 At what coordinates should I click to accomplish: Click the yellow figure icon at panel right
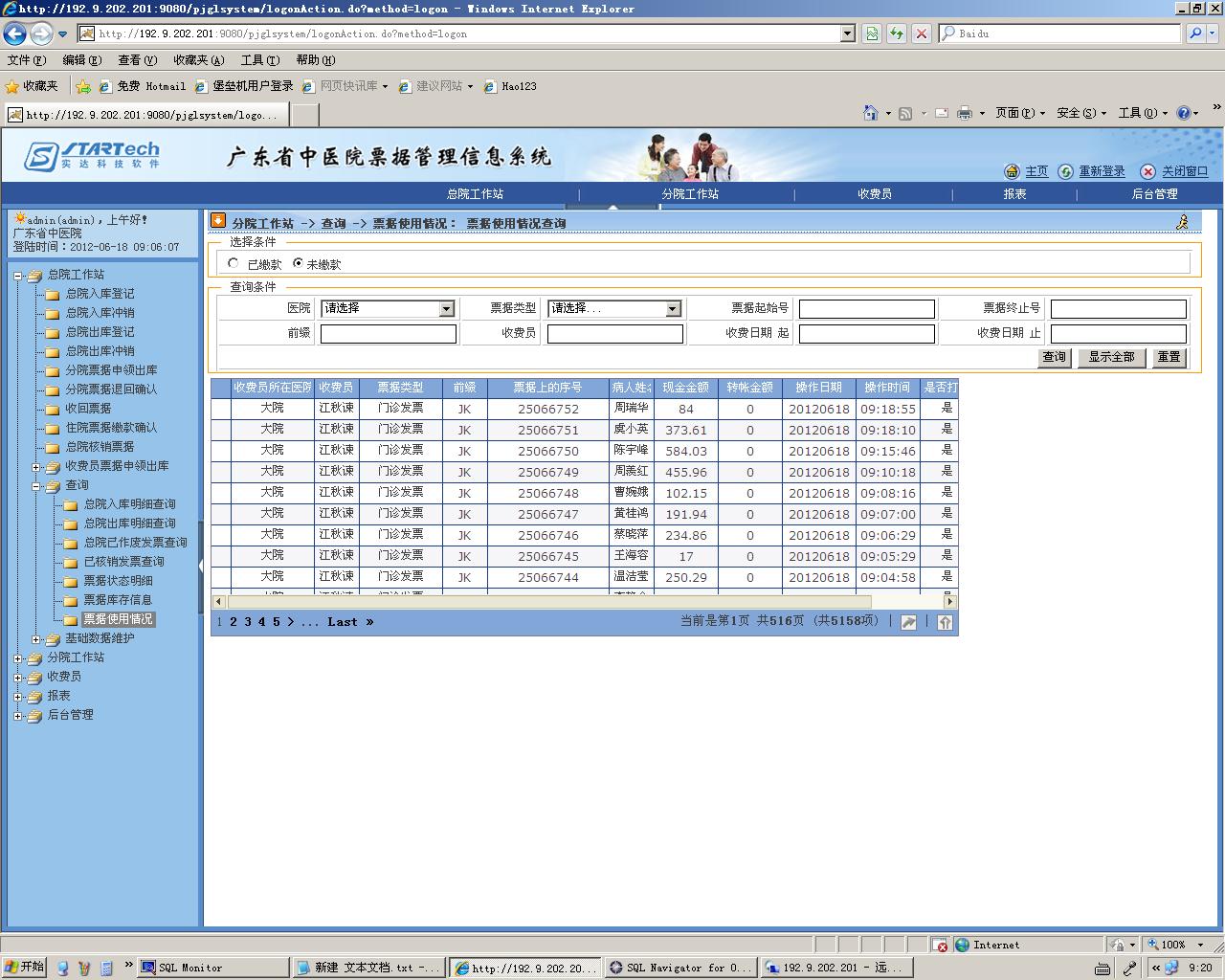point(1182,222)
